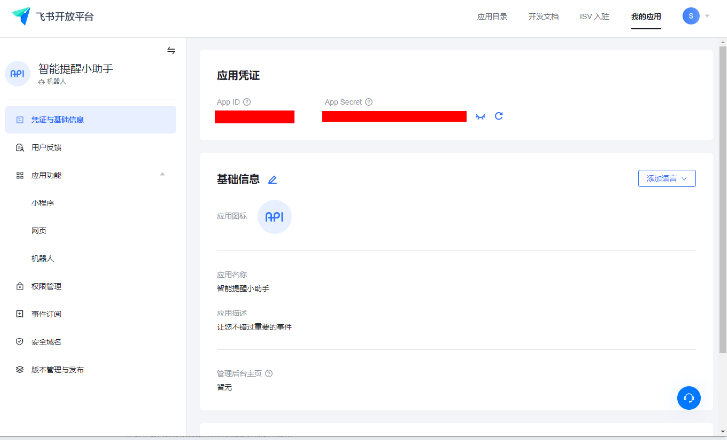Click the help icon next to 管理后台主页
The width and height of the screenshot is (727, 440).
[x=269, y=373]
